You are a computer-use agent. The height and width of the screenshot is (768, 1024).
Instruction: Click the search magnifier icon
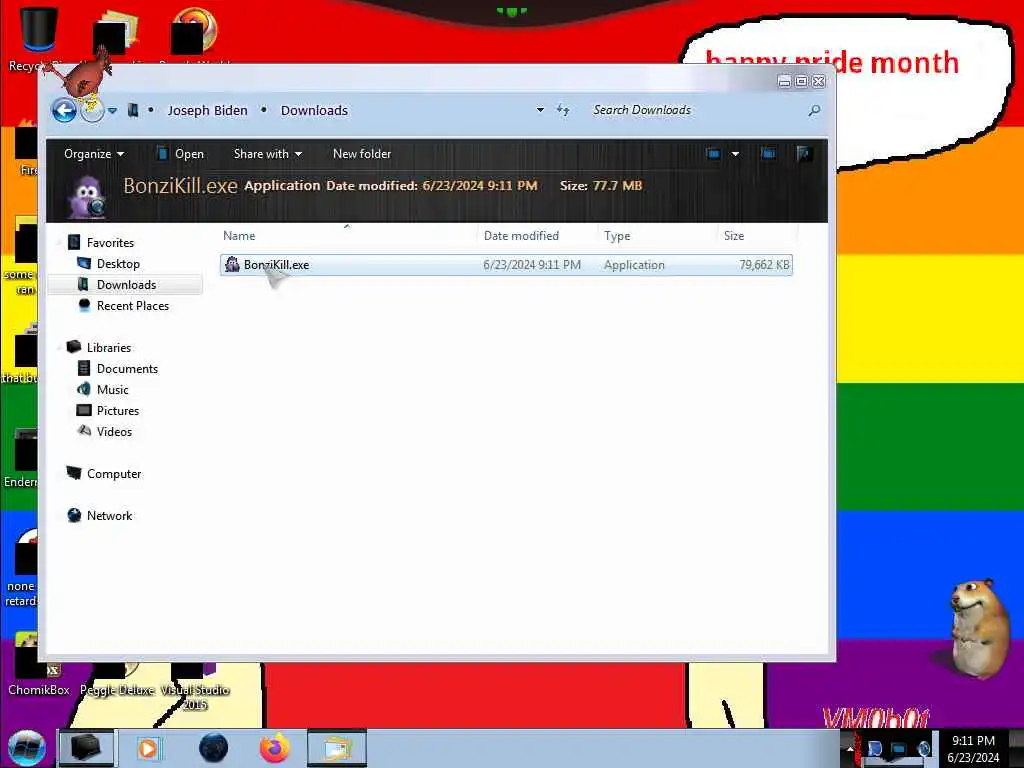(814, 110)
